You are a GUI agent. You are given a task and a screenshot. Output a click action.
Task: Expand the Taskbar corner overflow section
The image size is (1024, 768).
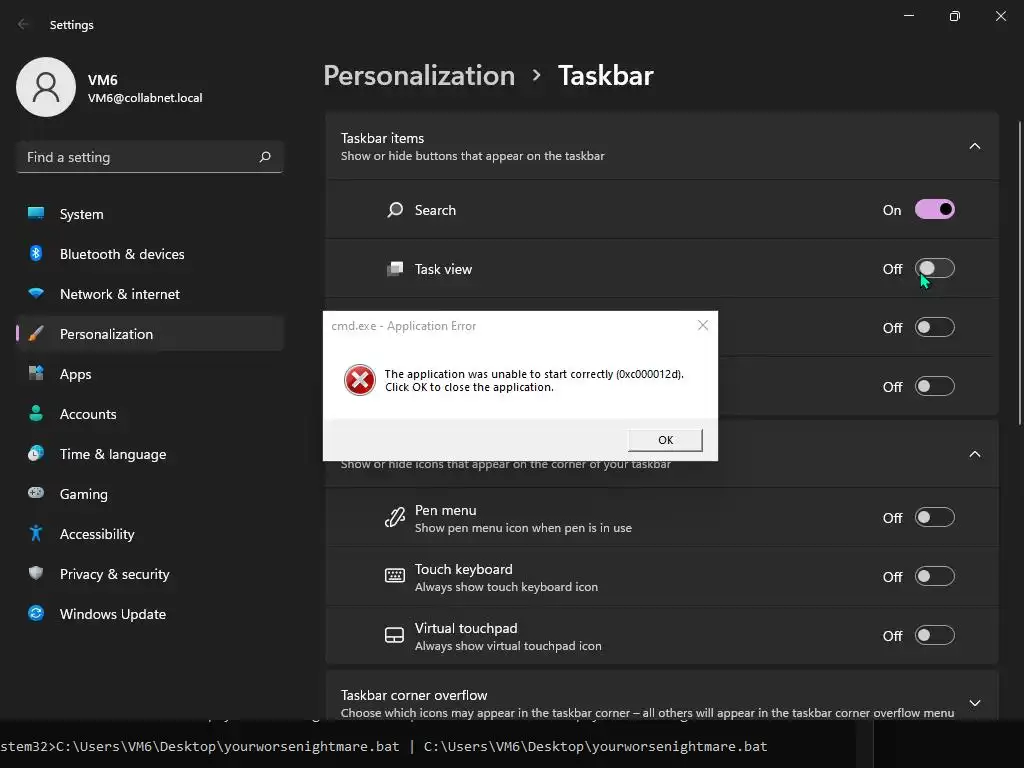click(x=974, y=703)
